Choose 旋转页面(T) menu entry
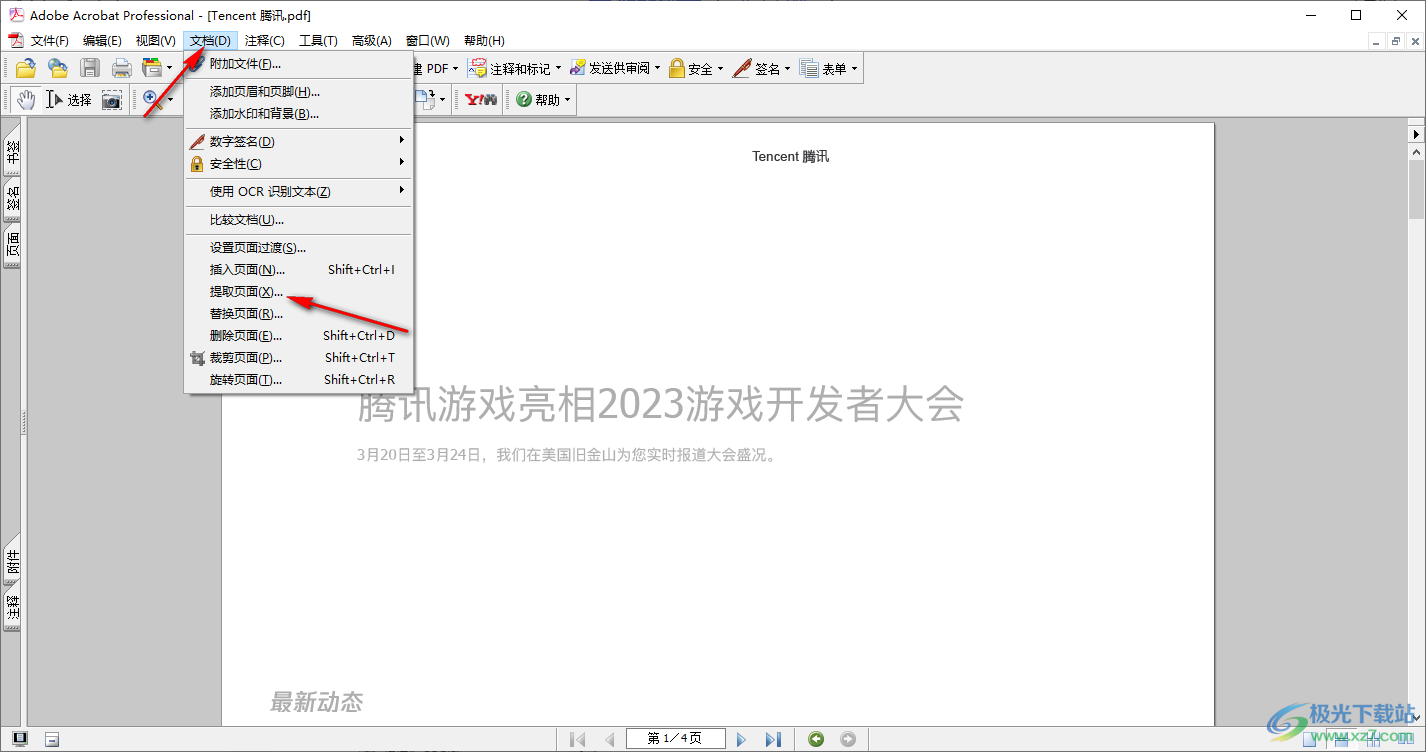The width and height of the screenshot is (1426, 752). 299,380
